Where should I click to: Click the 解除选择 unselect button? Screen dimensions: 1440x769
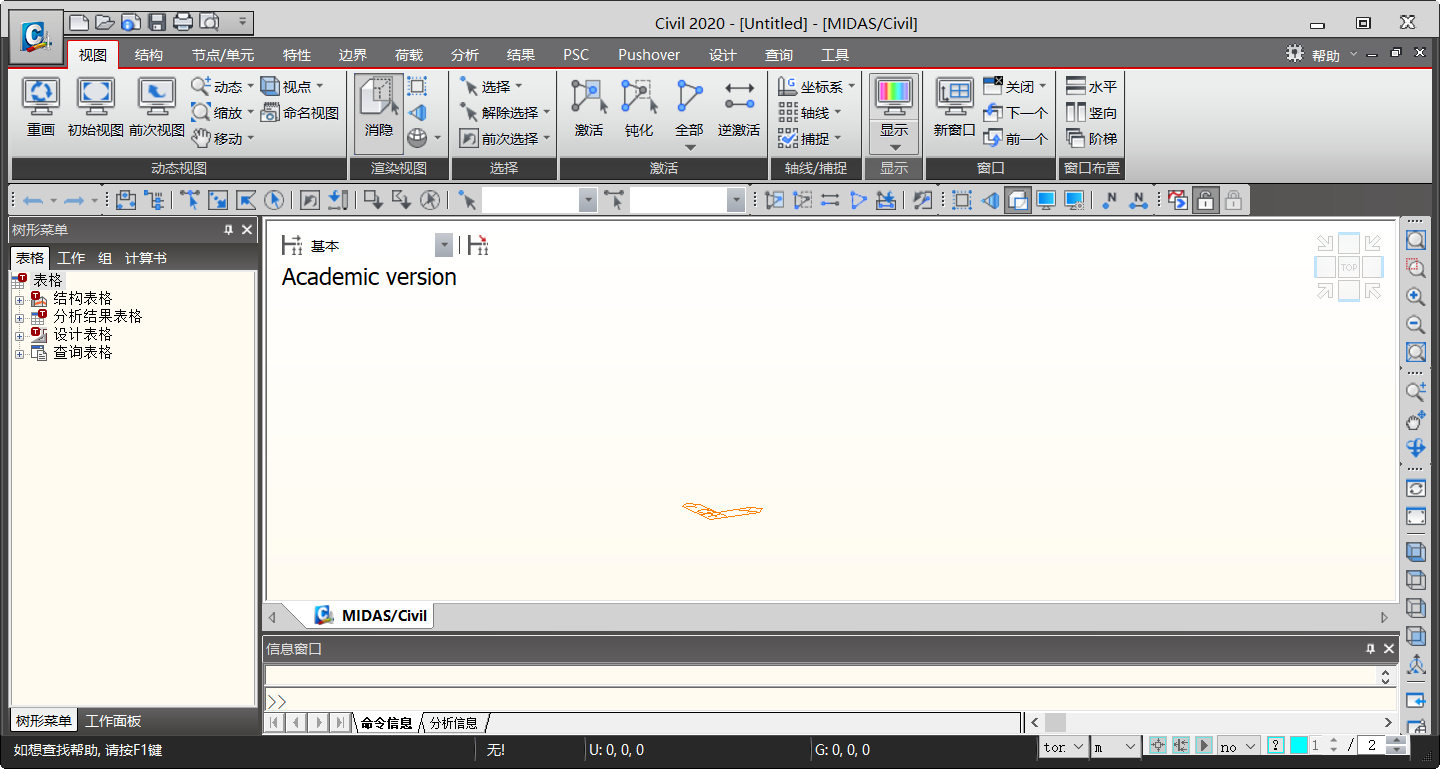506,113
